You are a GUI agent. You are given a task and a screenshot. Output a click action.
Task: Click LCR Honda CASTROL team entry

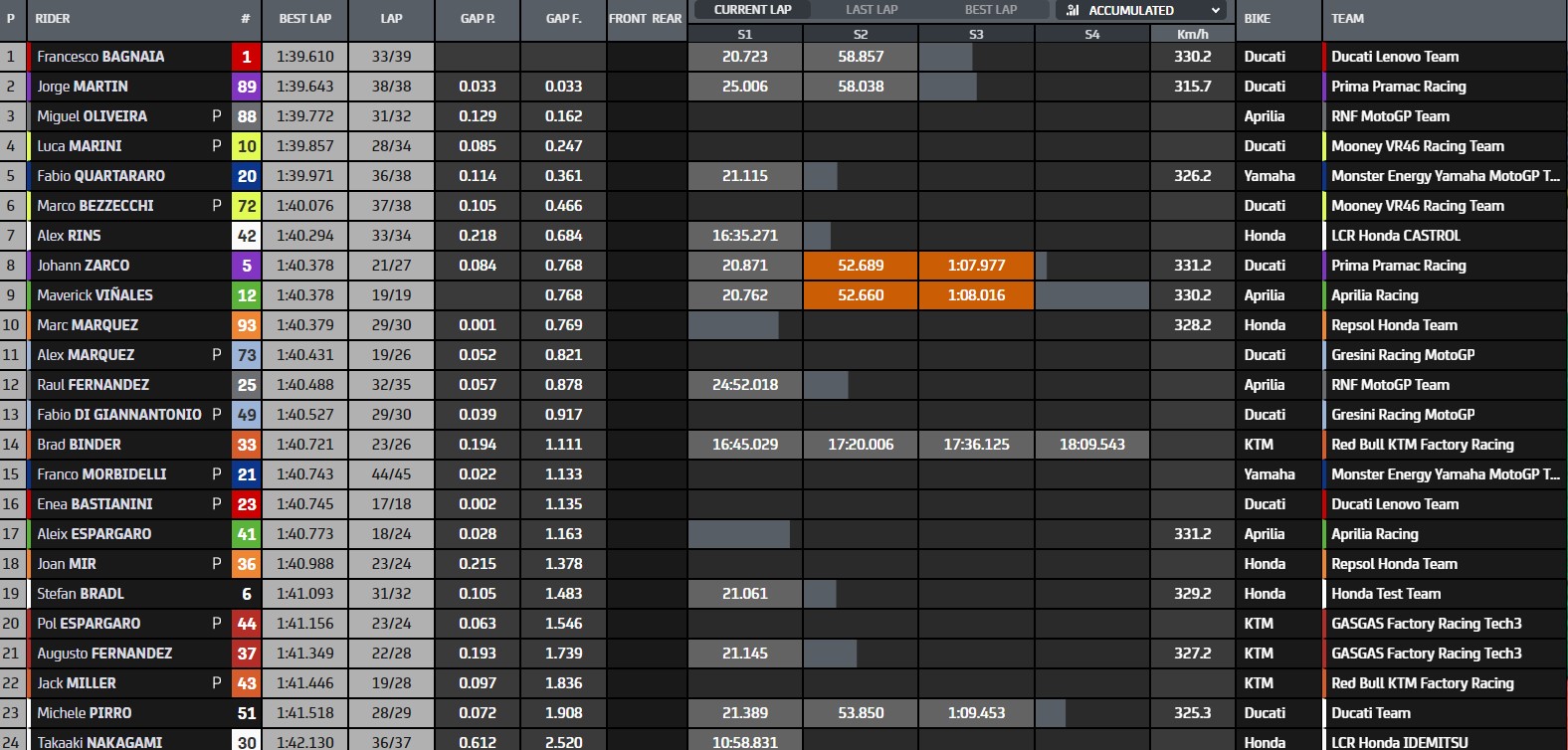(1396, 236)
